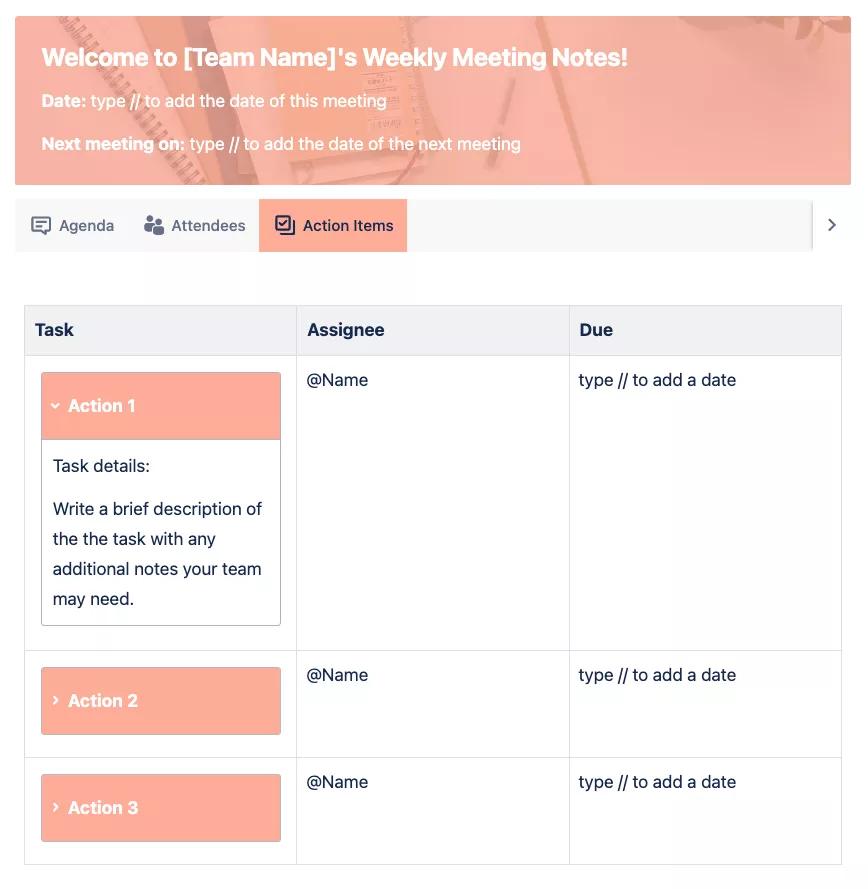
Task: Click the due date field for Action 1
Action: [x=657, y=380]
